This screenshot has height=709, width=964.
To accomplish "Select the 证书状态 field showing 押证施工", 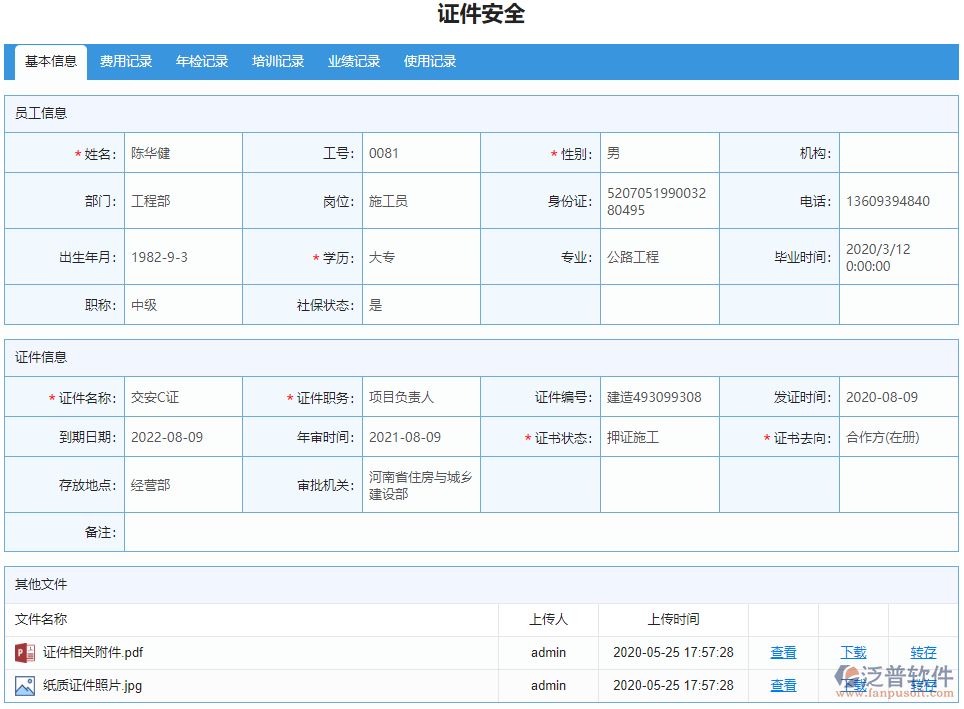I will pyautogui.click(x=659, y=438).
